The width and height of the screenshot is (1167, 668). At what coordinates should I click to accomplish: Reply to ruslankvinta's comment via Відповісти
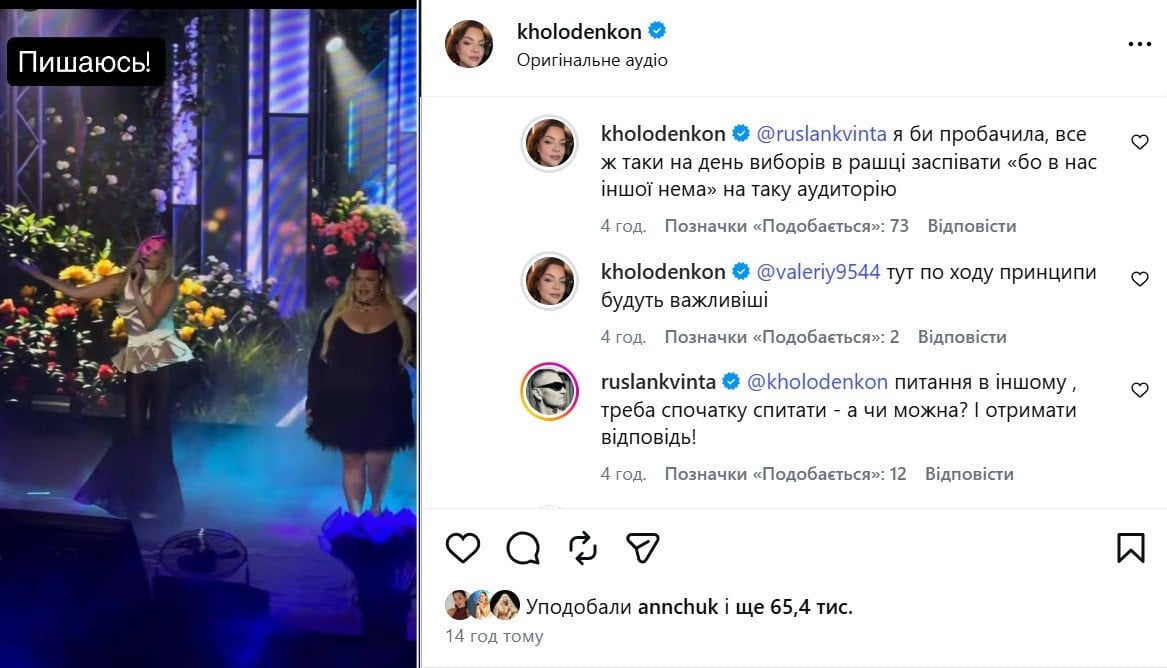[969, 474]
